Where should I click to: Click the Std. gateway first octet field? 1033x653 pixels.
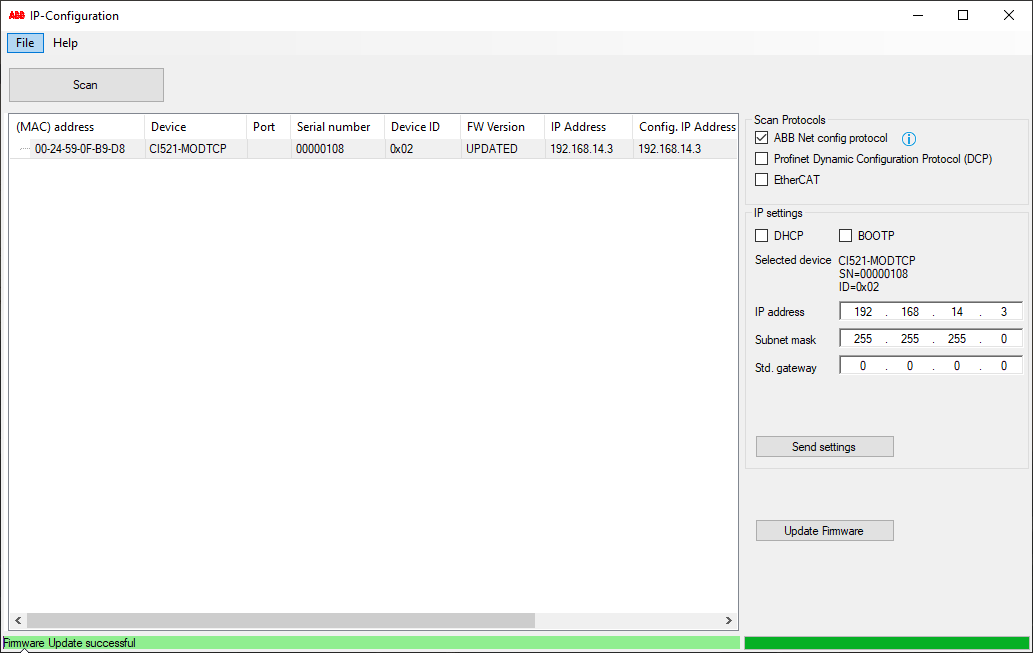click(862, 365)
